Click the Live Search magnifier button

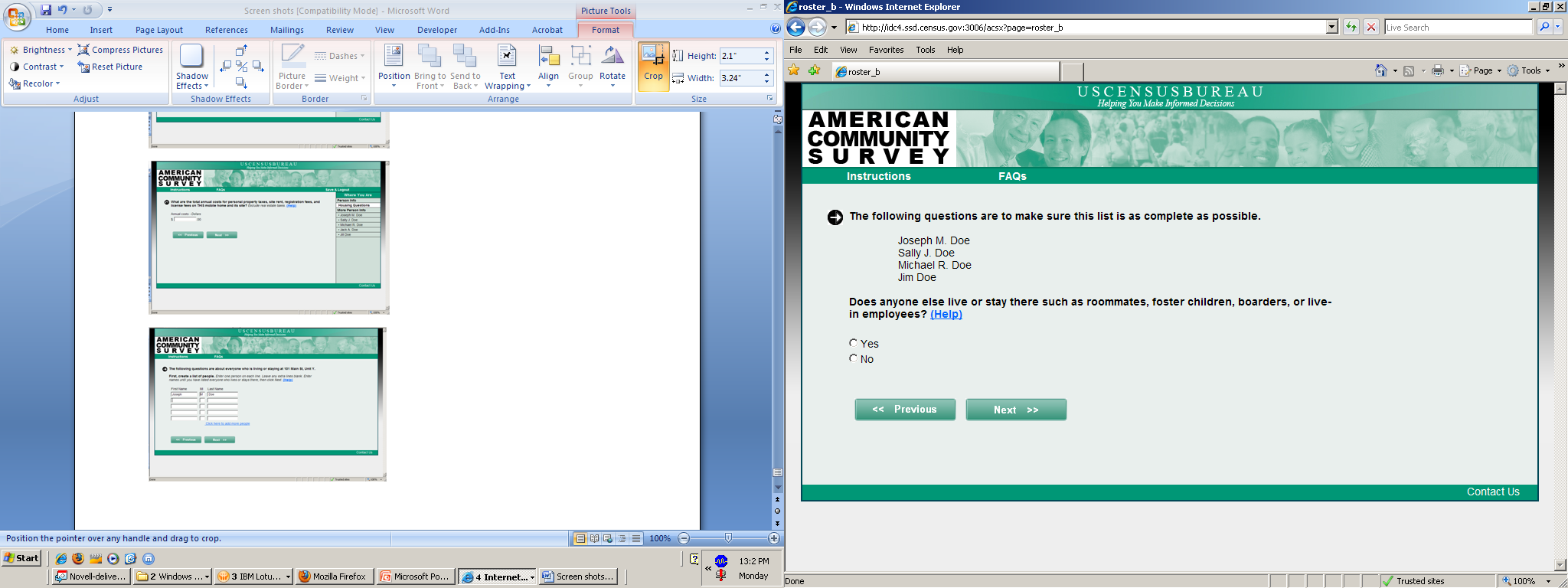coord(1544,28)
